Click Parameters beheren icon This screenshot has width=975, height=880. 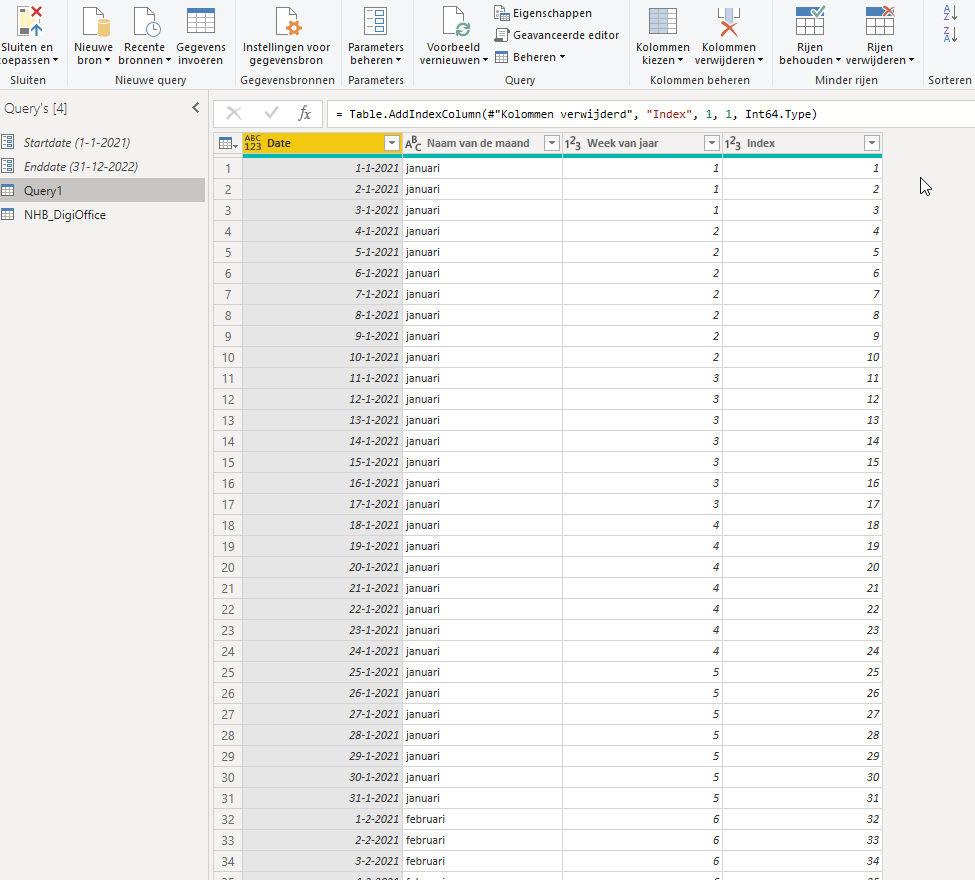pos(376,21)
